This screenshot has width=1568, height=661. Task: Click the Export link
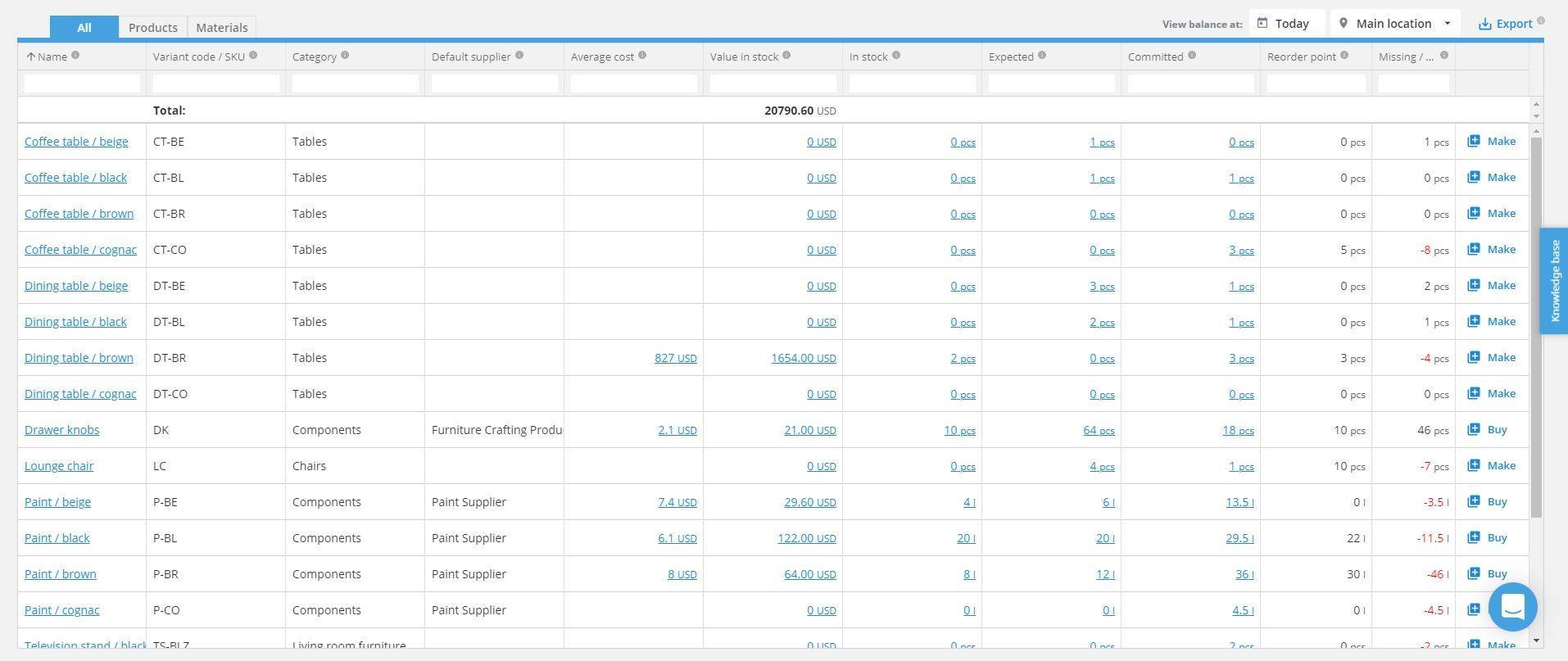(x=1506, y=24)
